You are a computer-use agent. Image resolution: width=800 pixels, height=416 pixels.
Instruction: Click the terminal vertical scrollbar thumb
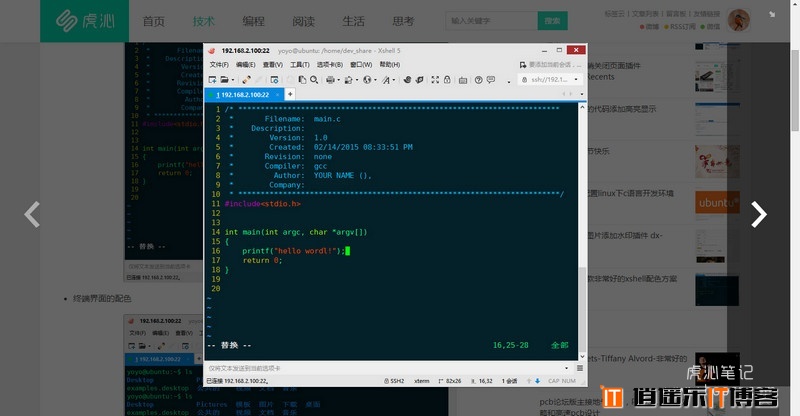pos(582,307)
